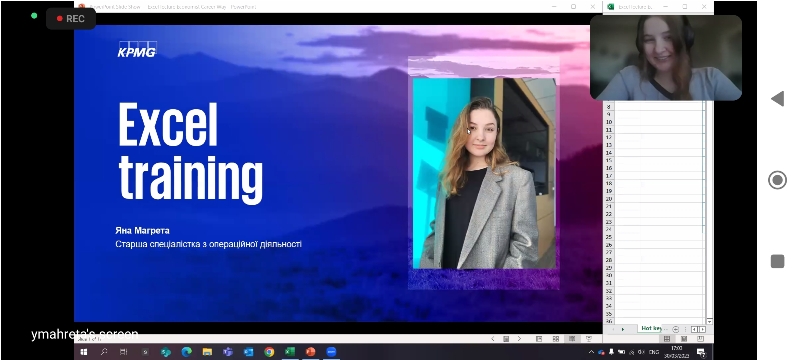This screenshot has height=360, width=800.
Task: Open the ENG language indicator
Action: pyautogui.click(x=654, y=352)
